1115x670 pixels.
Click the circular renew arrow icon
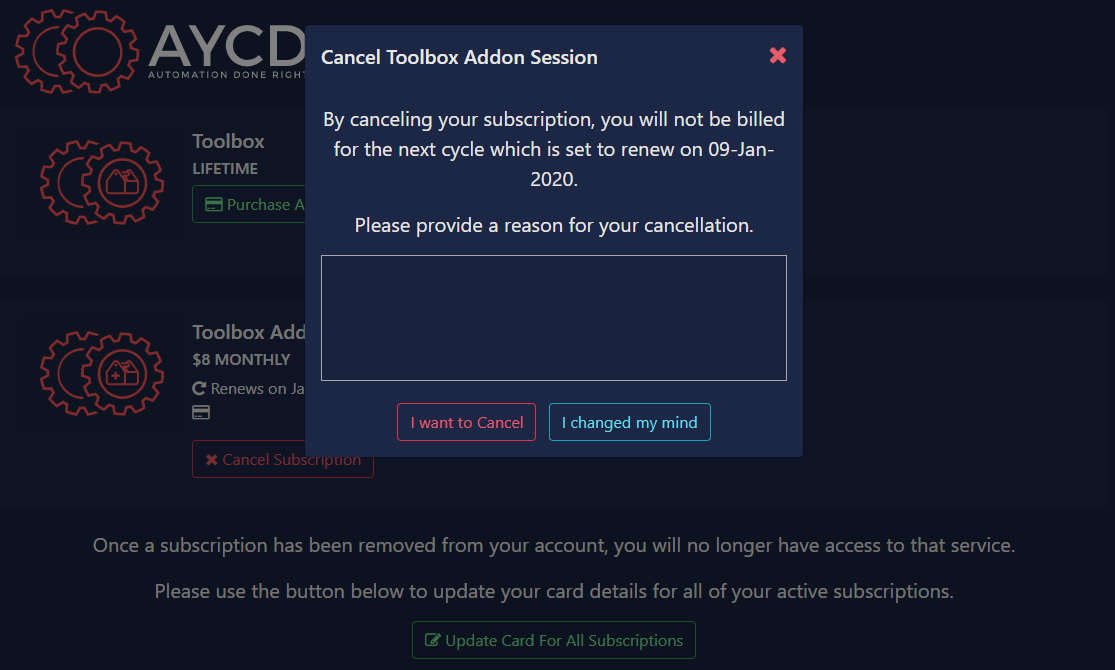point(199,388)
